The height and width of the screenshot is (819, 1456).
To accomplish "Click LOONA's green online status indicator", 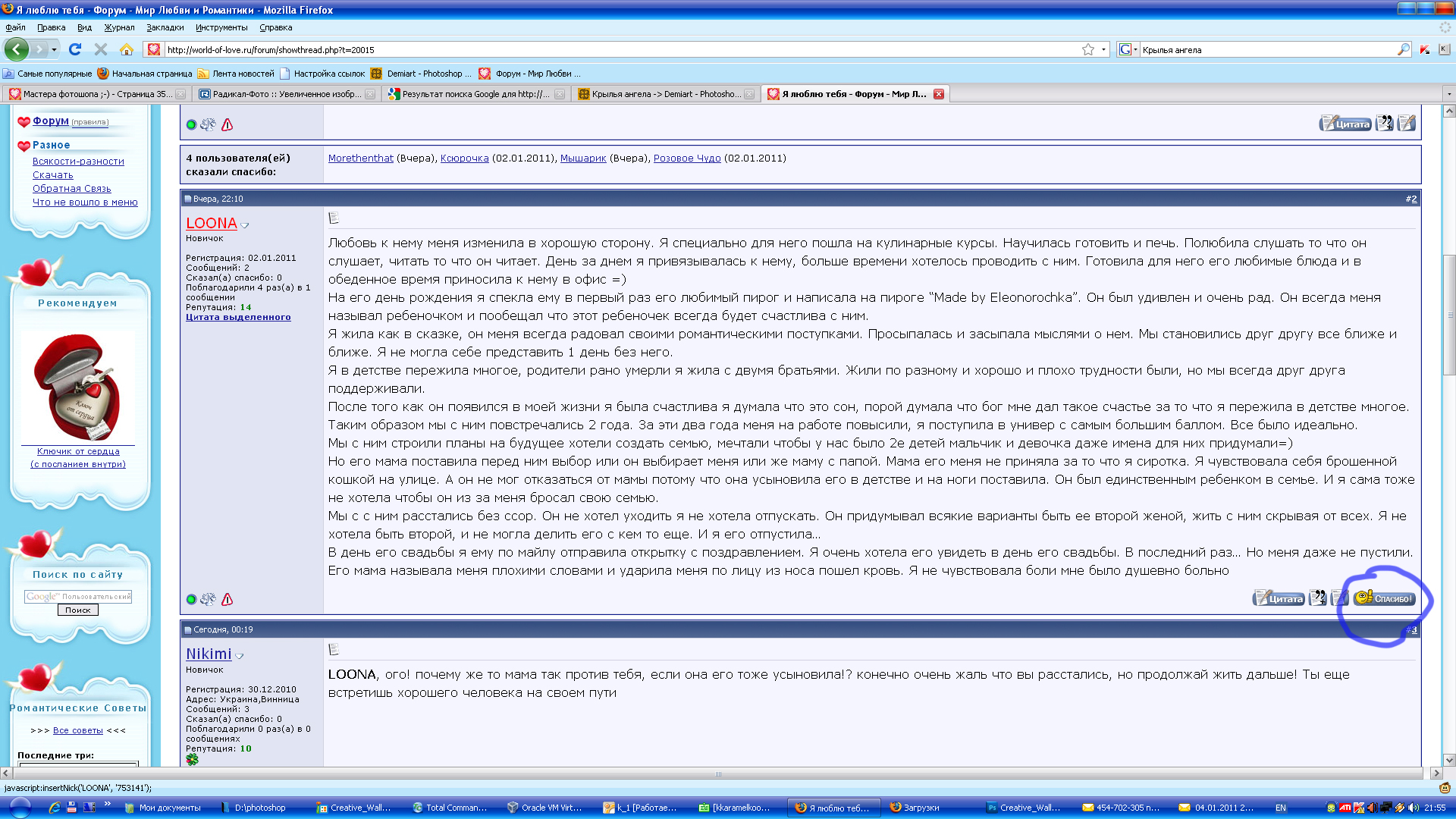I will tap(191, 599).
